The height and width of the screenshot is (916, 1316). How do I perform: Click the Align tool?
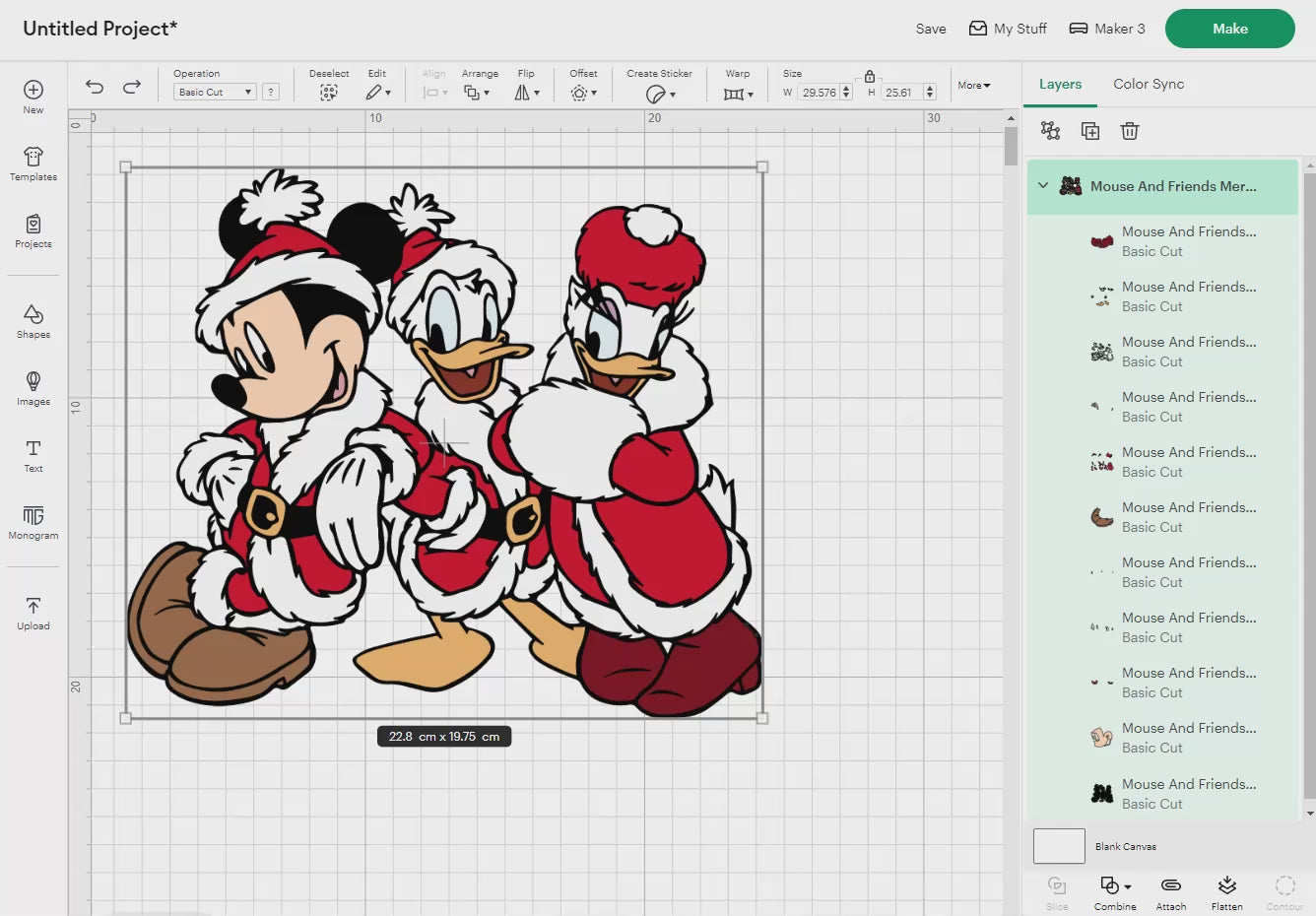point(434,87)
